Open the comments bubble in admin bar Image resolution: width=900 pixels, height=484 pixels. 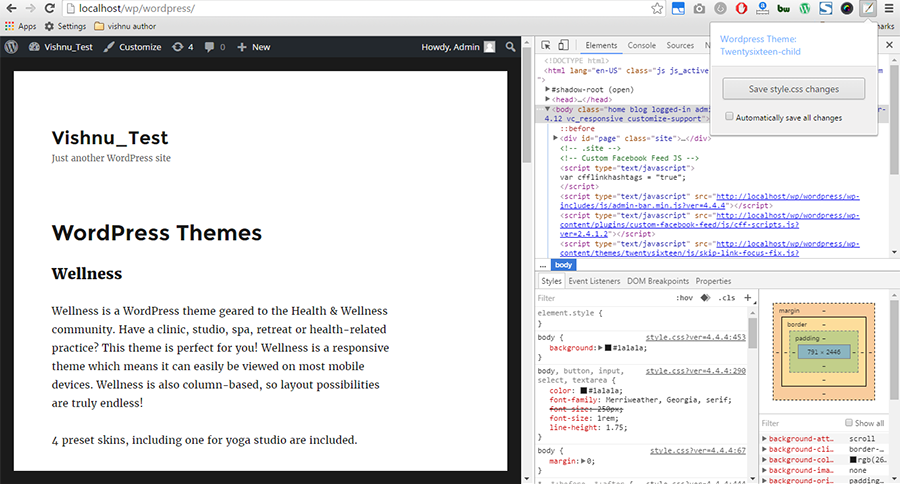click(215, 47)
